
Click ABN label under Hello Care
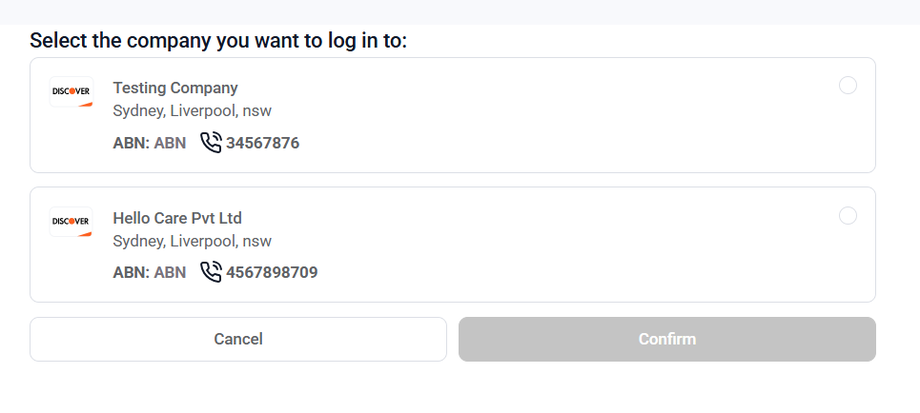click(x=149, y=272)
